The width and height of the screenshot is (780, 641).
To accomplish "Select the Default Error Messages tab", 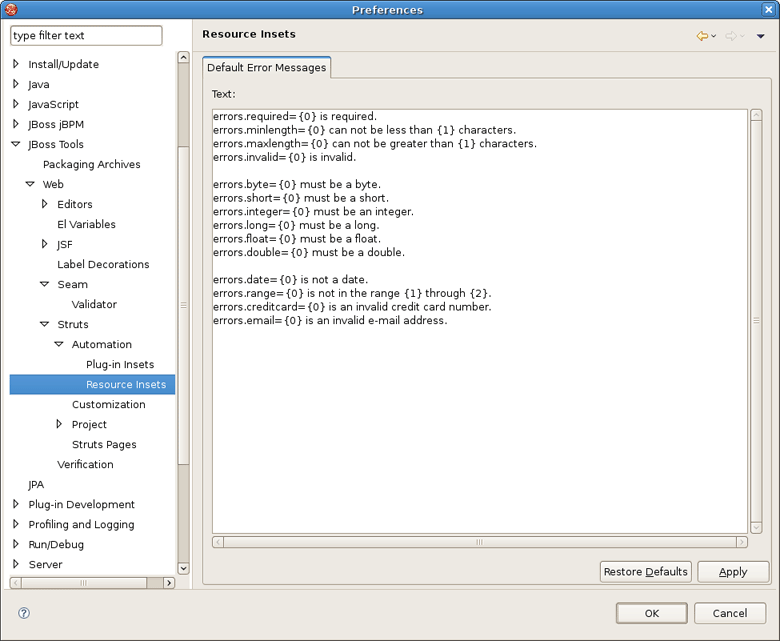I will 266,68.
